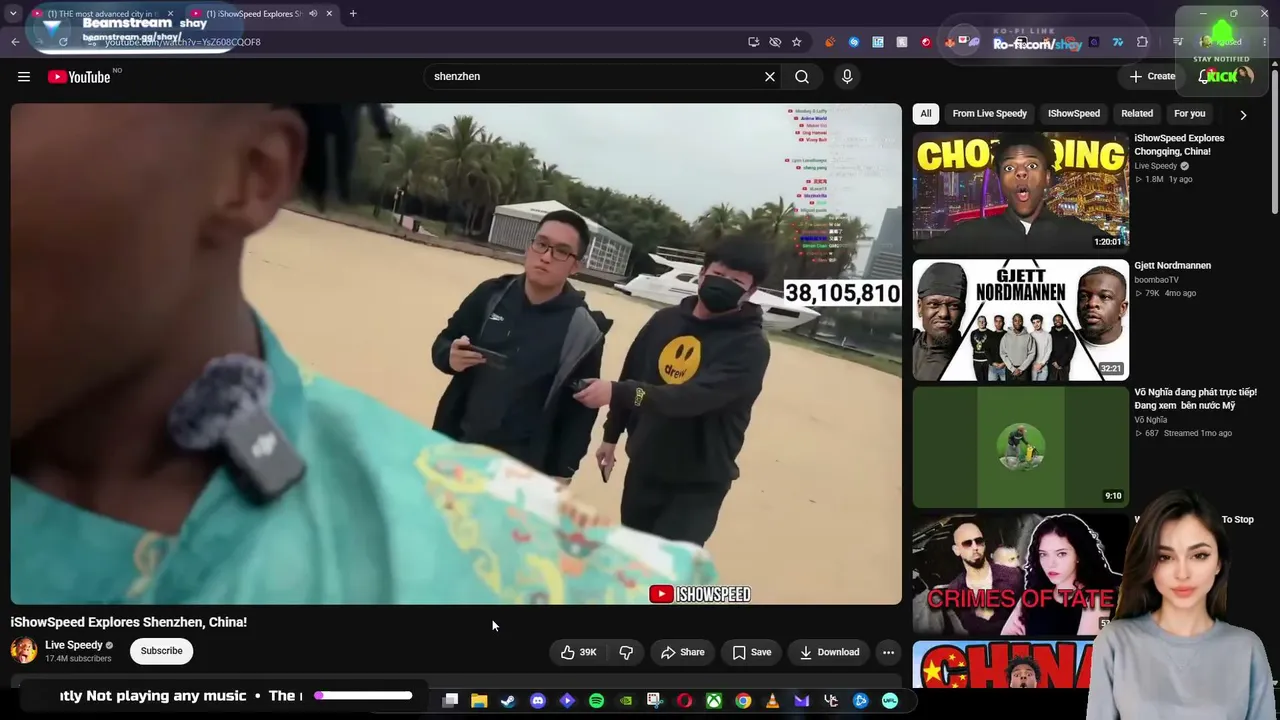Select the All filter chip
The width and height of the screenshot is (1280, 720).
[926, 114]
